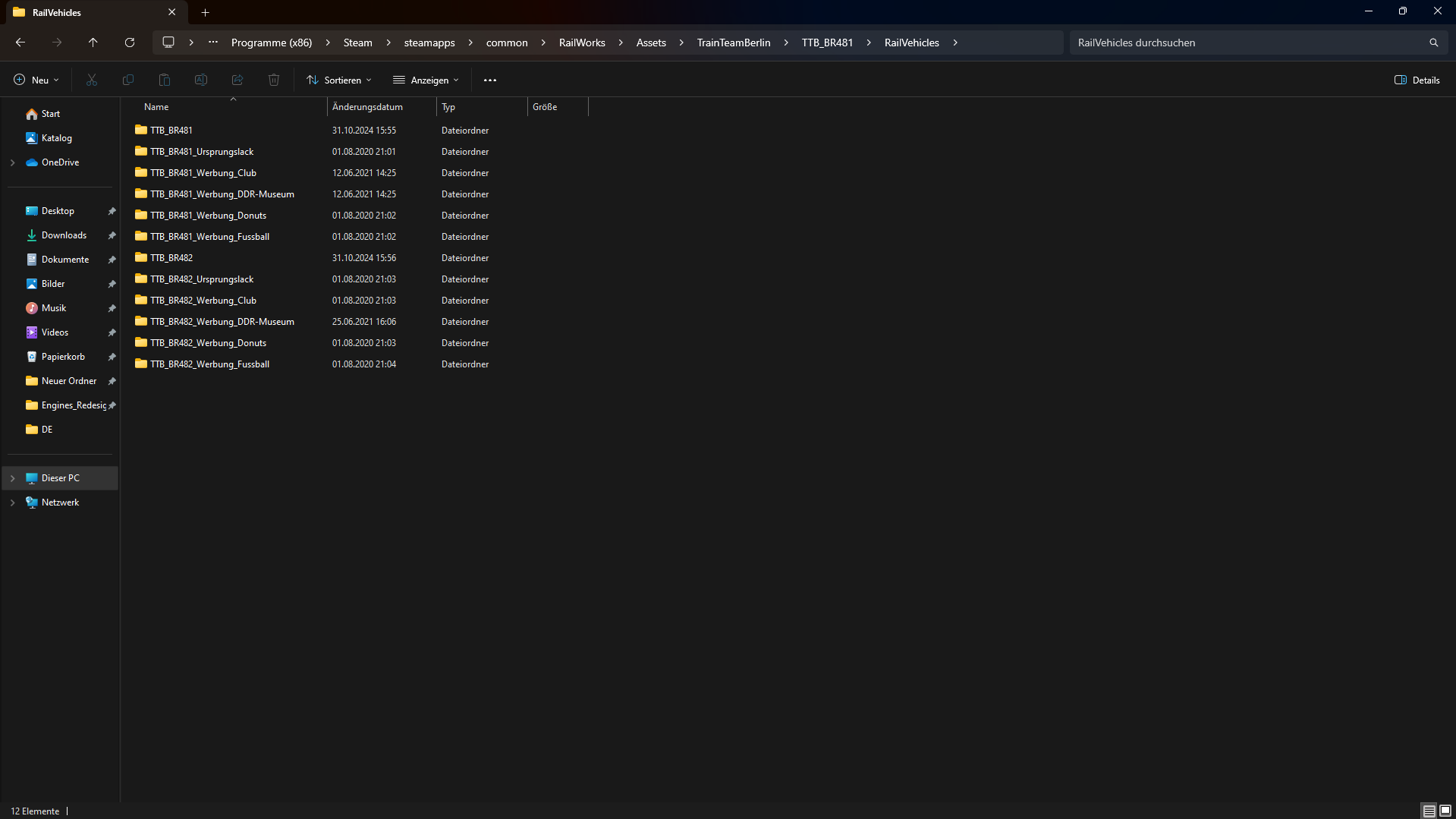Expand the chevron after Steam in the path
1456x819 pixels.
pyautogui.click(x=388, y=43)
